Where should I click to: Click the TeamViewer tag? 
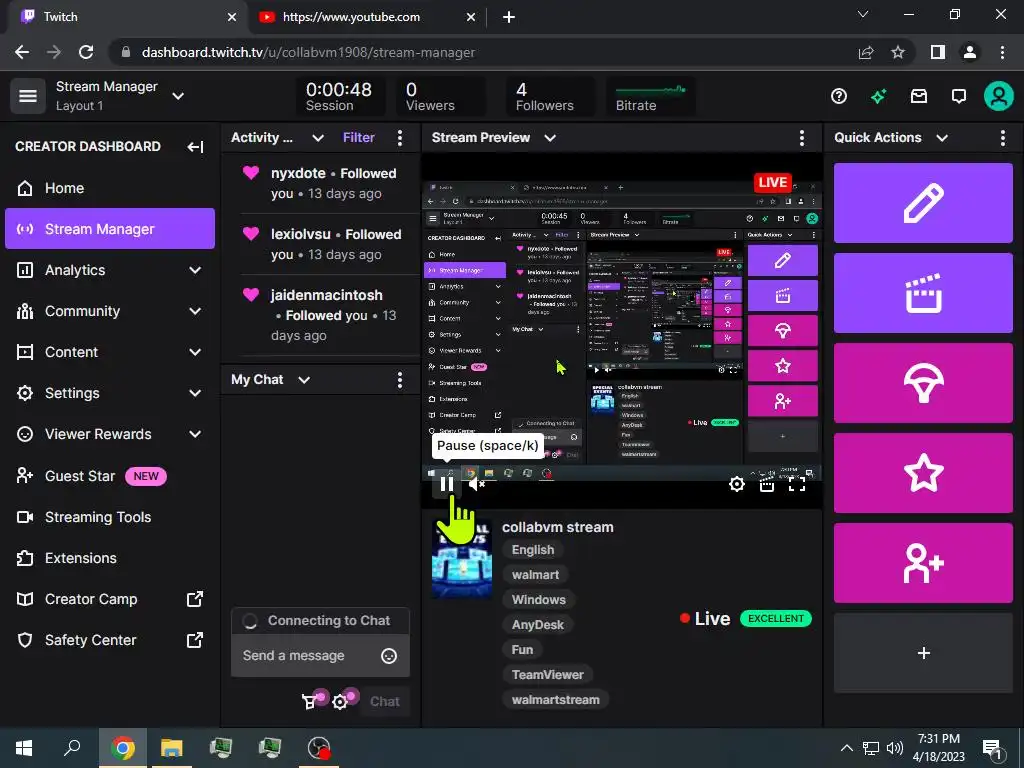coord(547,675)
